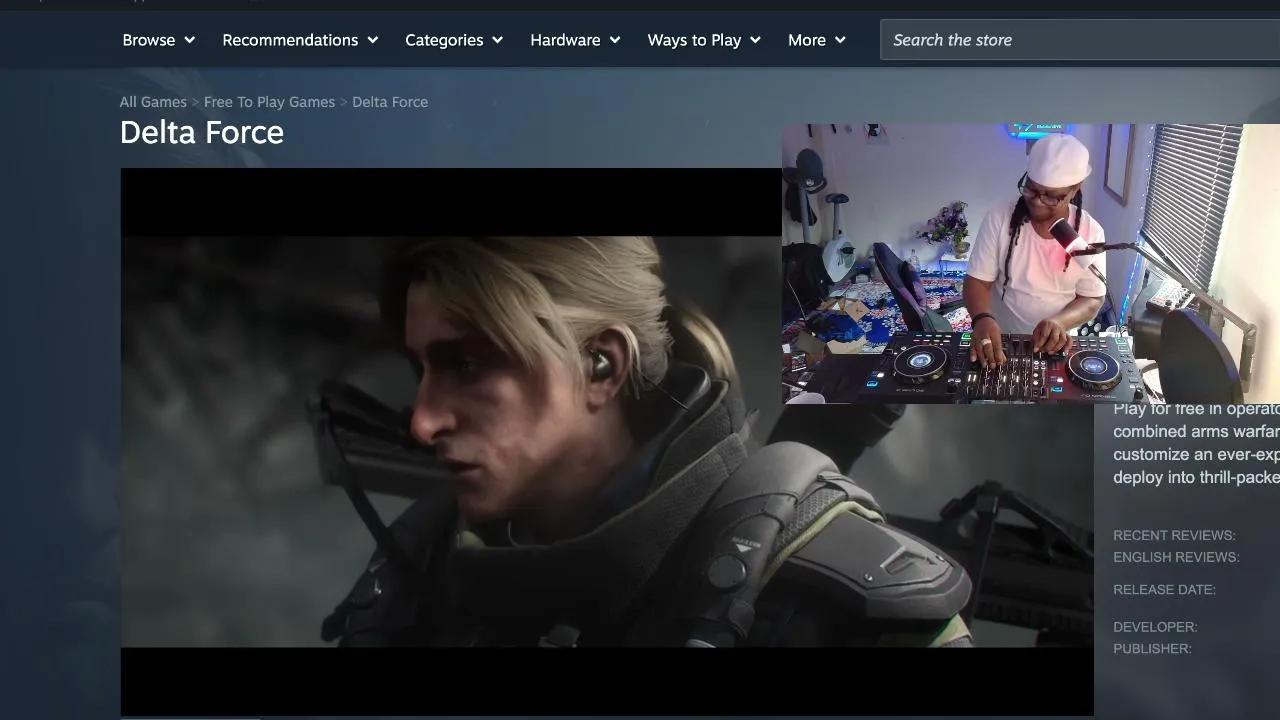Open the Categories dropdown menu
This screenshot has height=720, width=1280.
point(454,40)
